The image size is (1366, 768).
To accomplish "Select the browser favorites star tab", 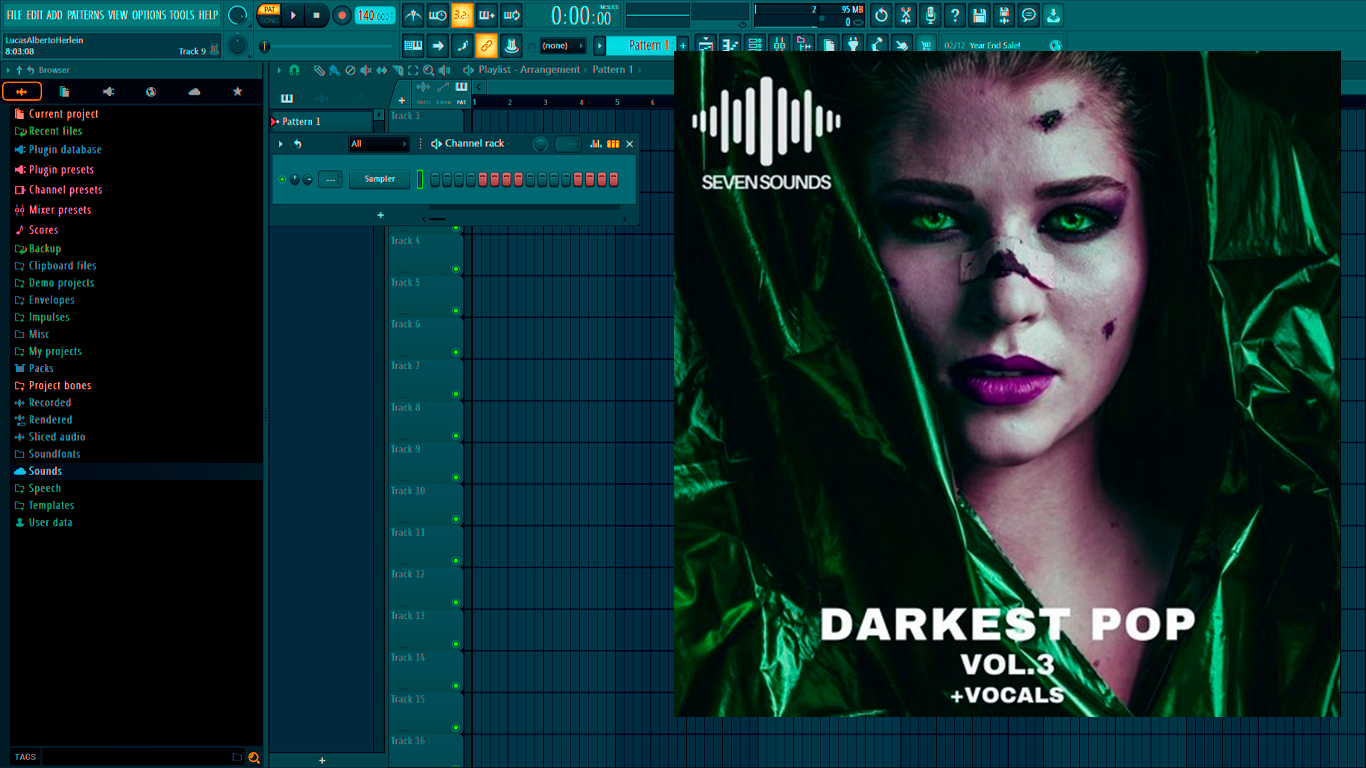I will point(237,92).
